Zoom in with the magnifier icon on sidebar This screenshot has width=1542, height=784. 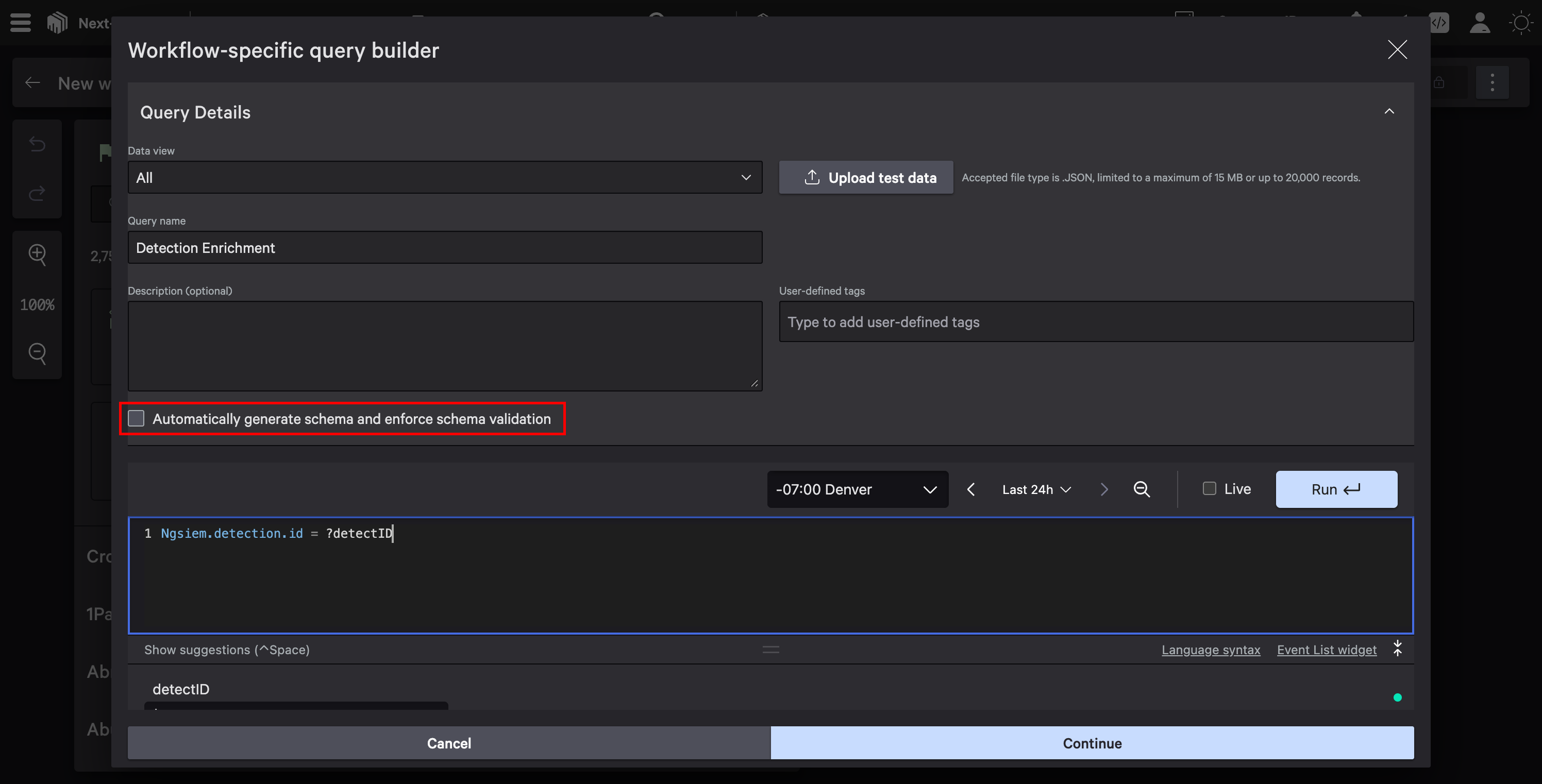point(37,254)
